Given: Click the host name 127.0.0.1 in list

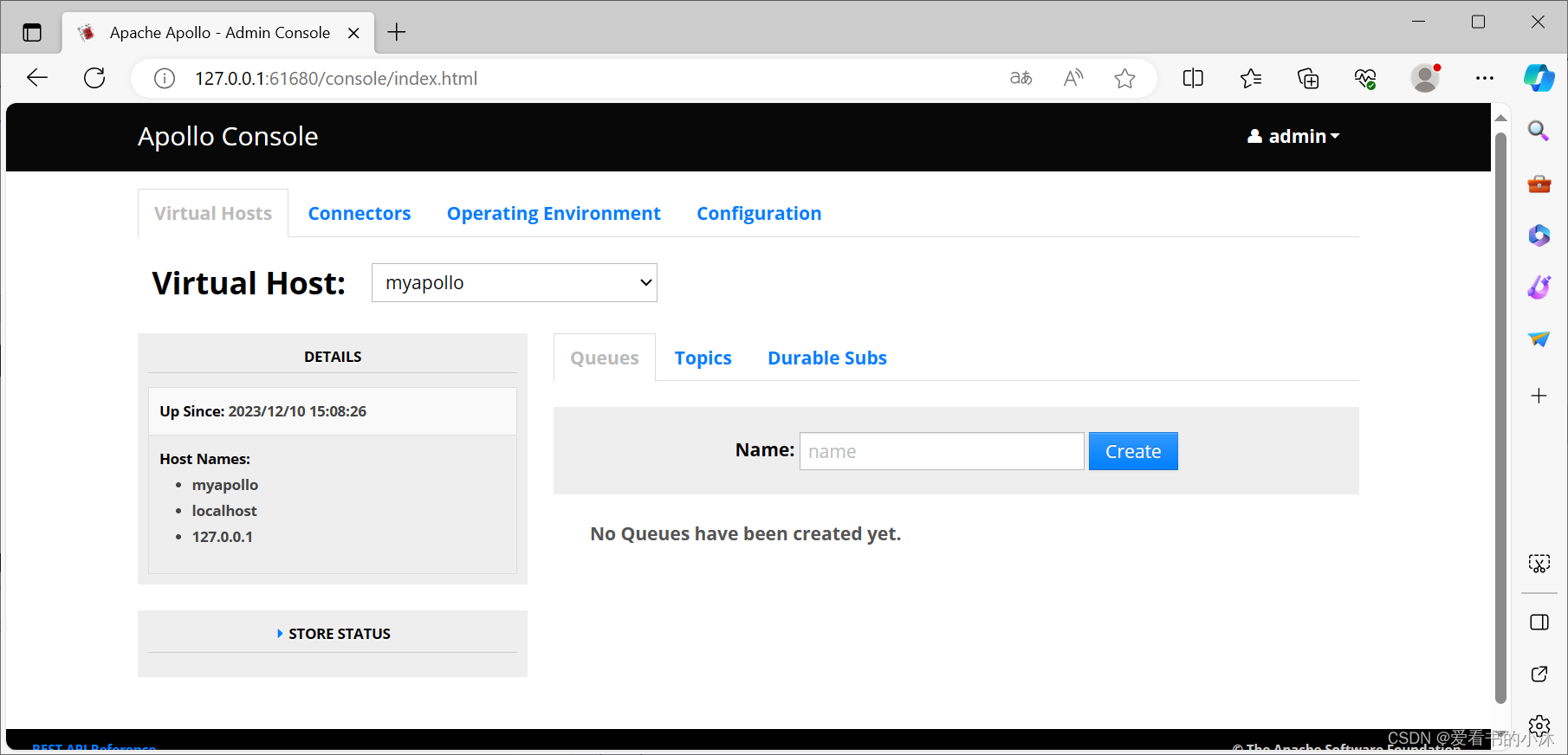Looking at the screenshot, I should point(223,537).
